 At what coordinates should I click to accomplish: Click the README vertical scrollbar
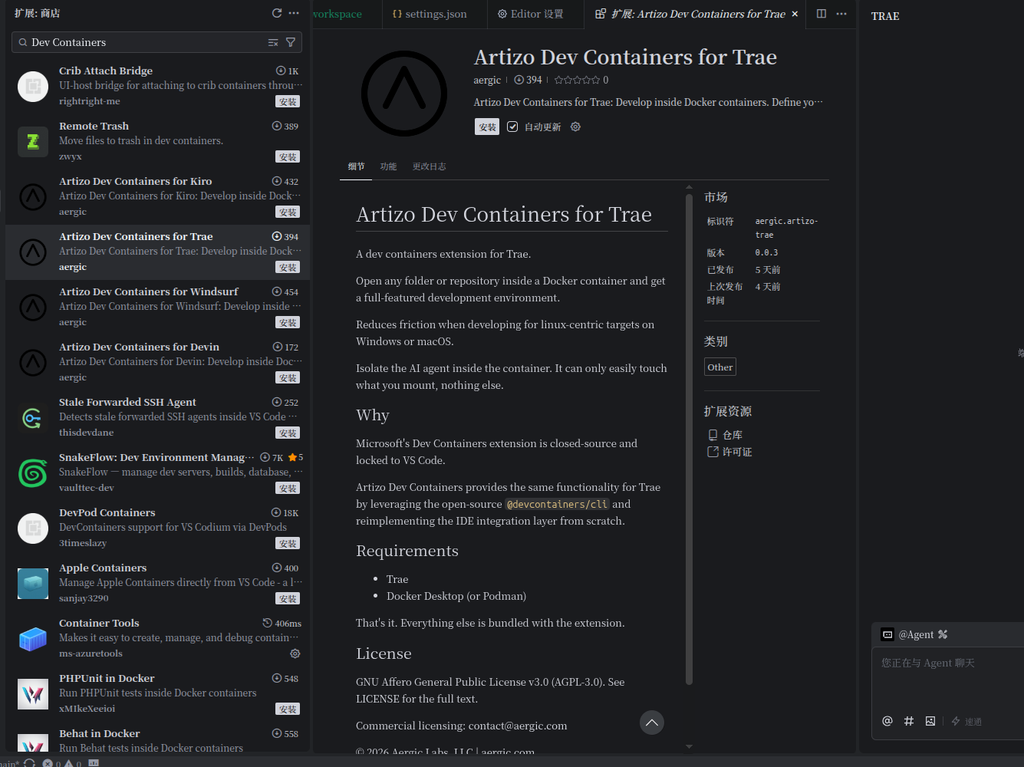click(689, 439)
